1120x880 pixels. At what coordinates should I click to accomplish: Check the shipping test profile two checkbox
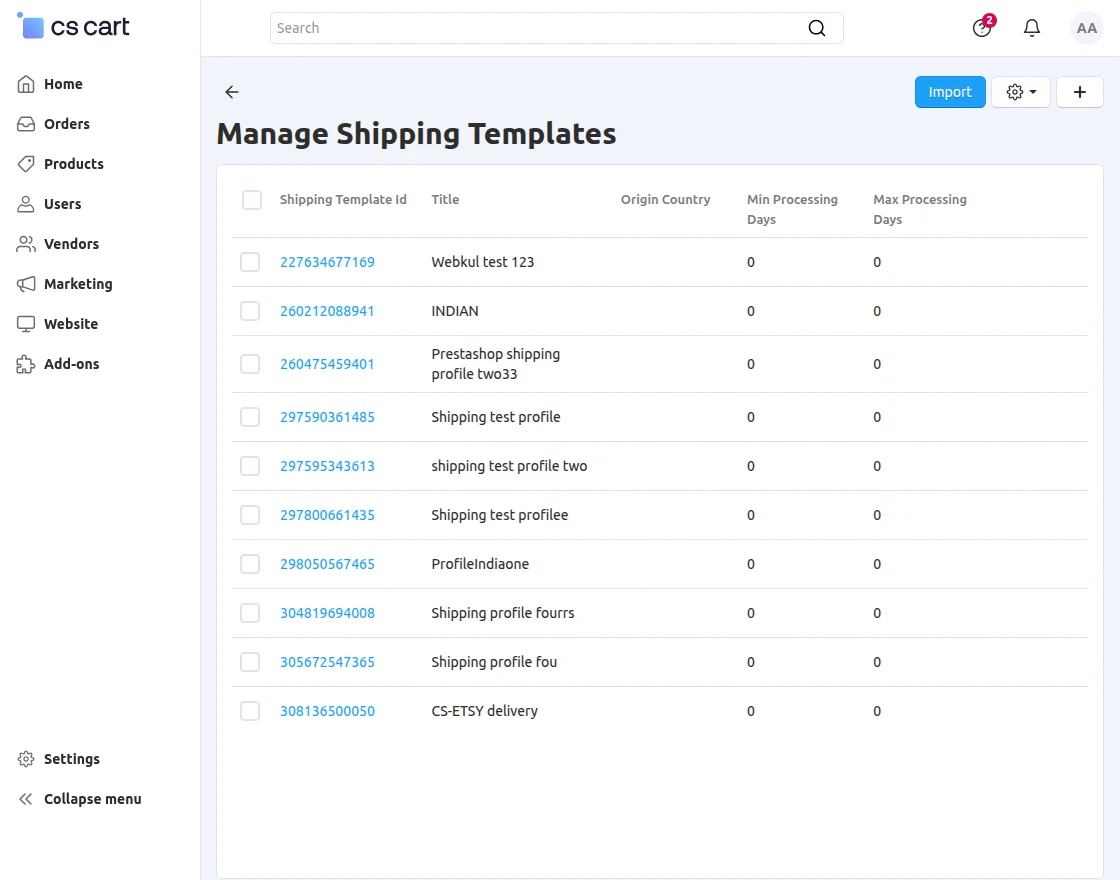(x=250, y=466)
